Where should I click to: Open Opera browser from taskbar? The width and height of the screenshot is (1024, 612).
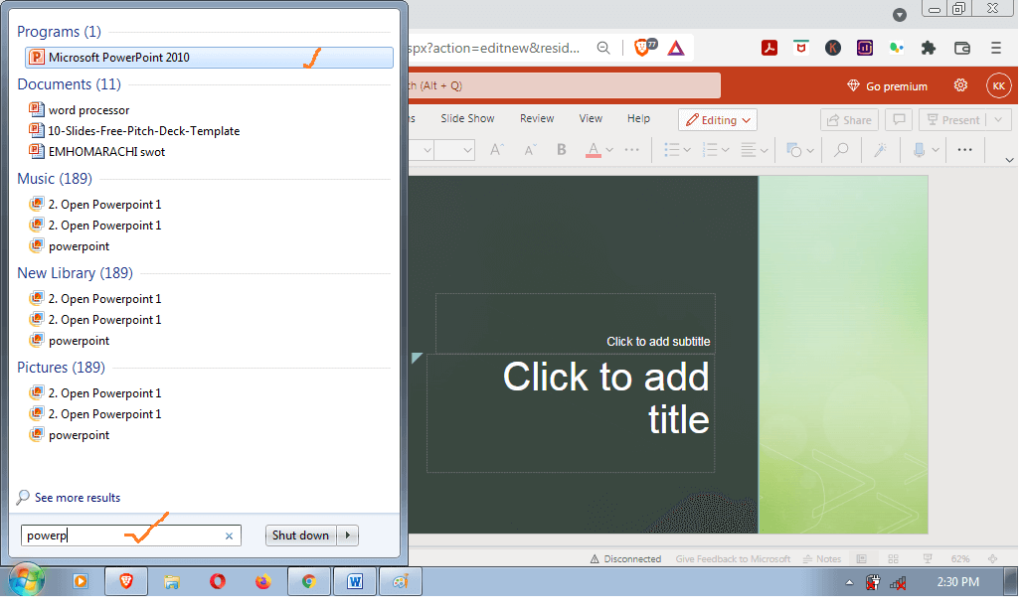pyautogui.click(x=217, y=582)
